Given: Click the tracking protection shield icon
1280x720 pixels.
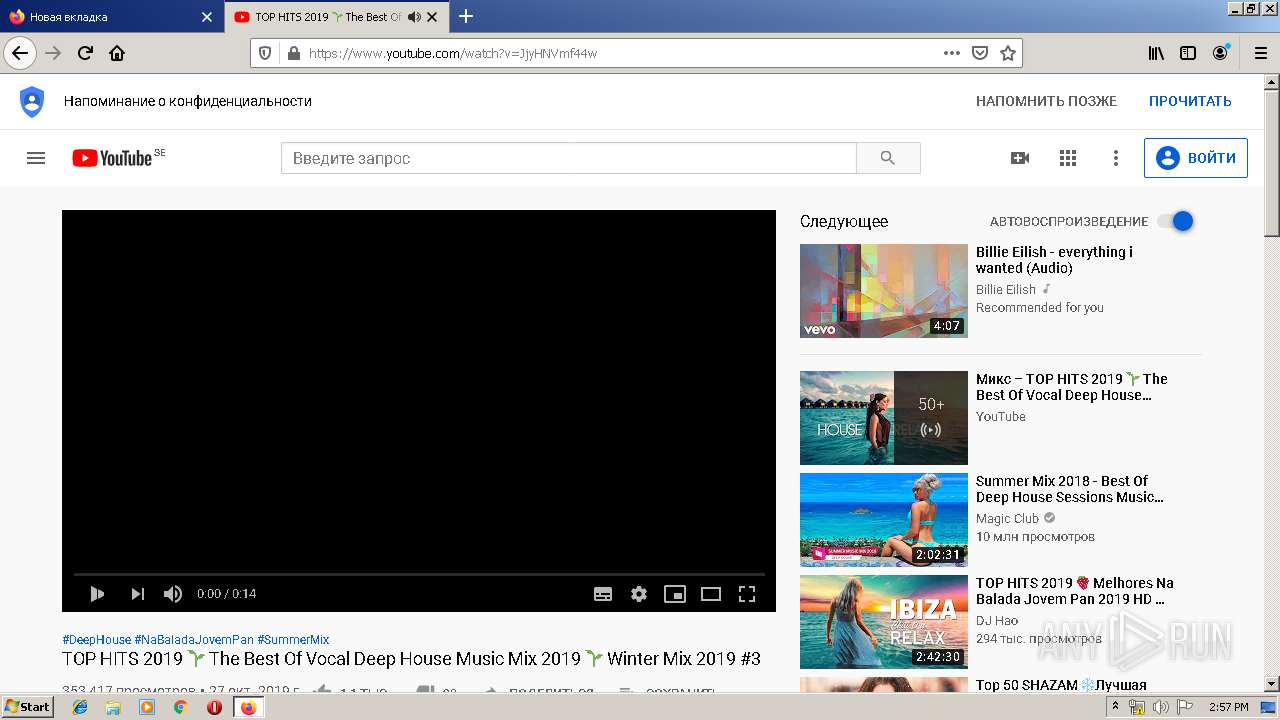Looking at the screenshot, I should [x=265, y=53].
